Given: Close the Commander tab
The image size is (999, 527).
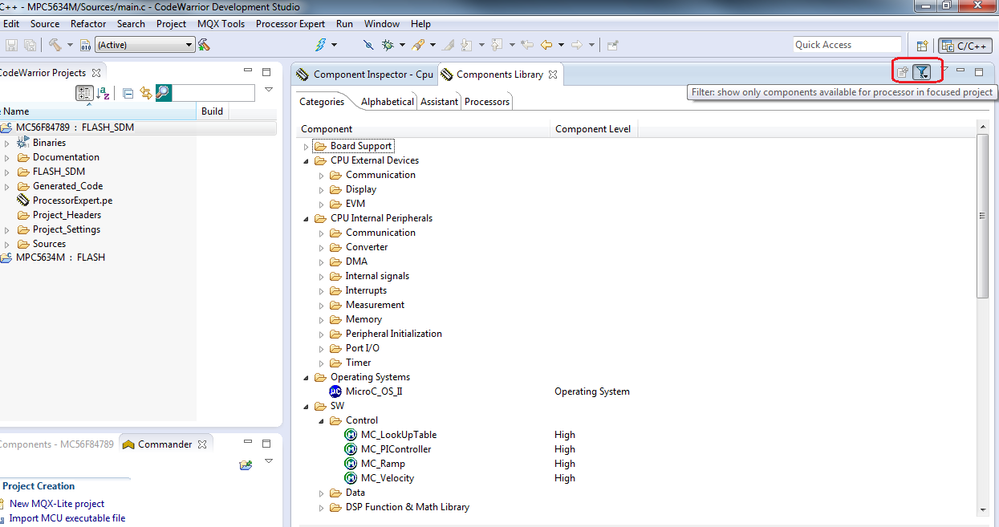Looking at the screenshot, I should click(202, 444).
